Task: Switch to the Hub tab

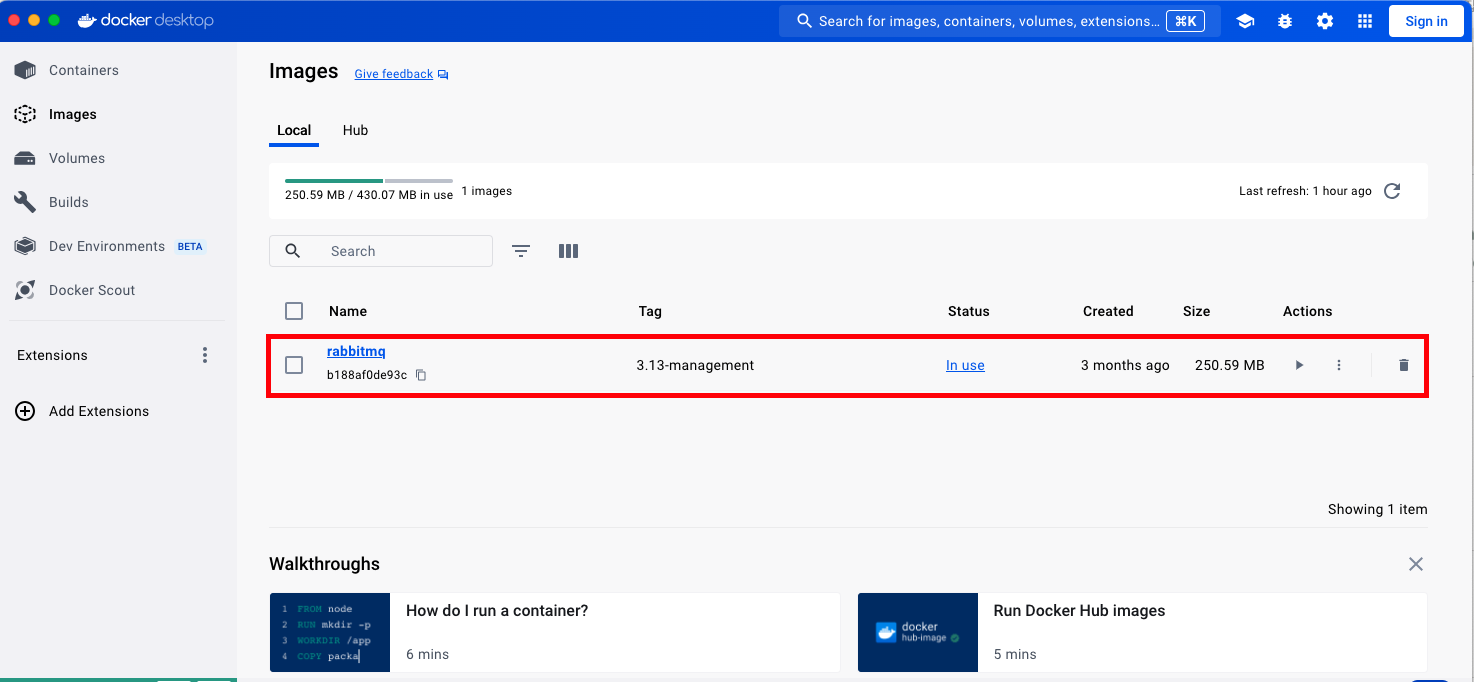Action: point(355,130)
